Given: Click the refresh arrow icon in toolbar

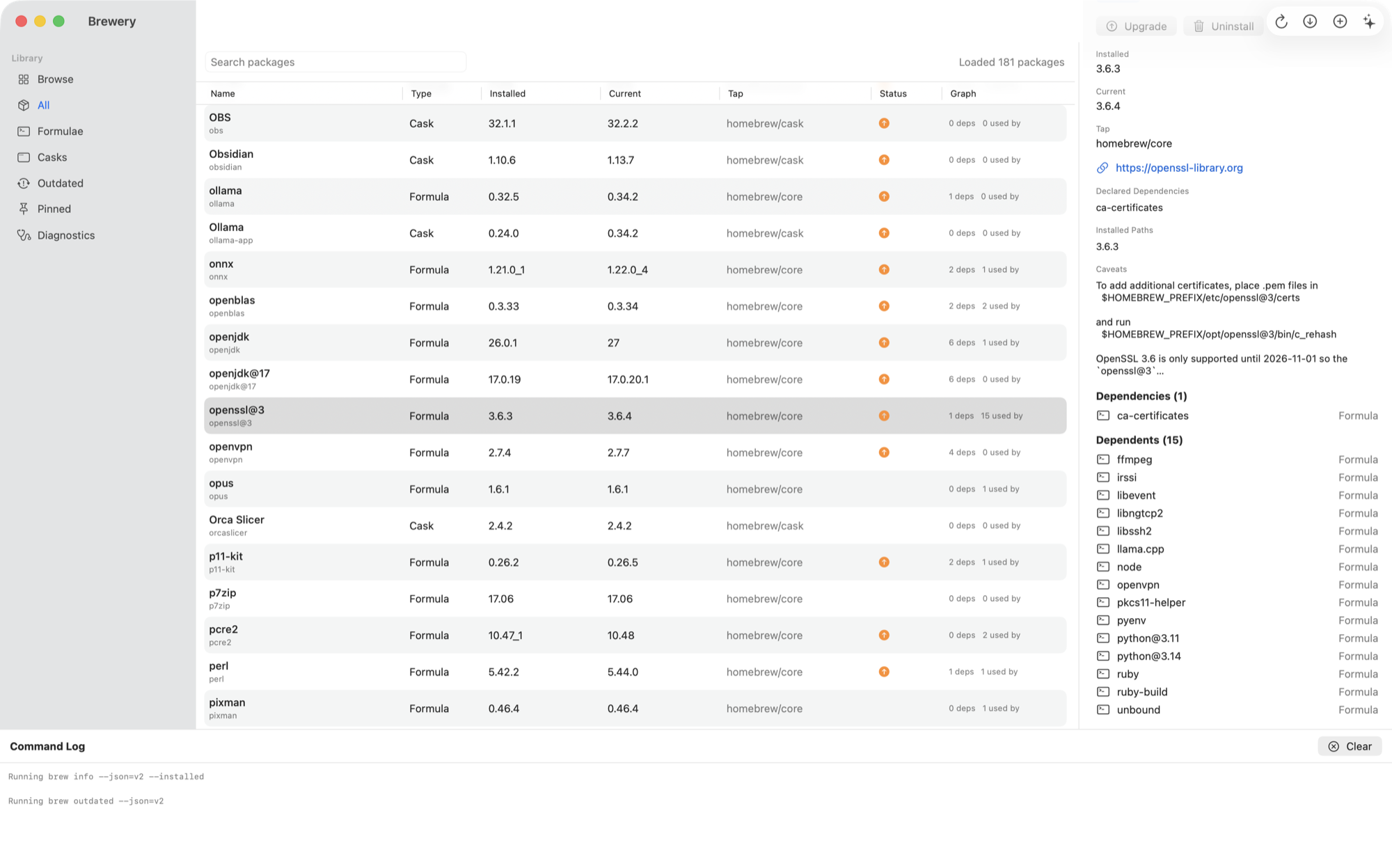Looking at the screenshot, I should (x=1281, y=22).
